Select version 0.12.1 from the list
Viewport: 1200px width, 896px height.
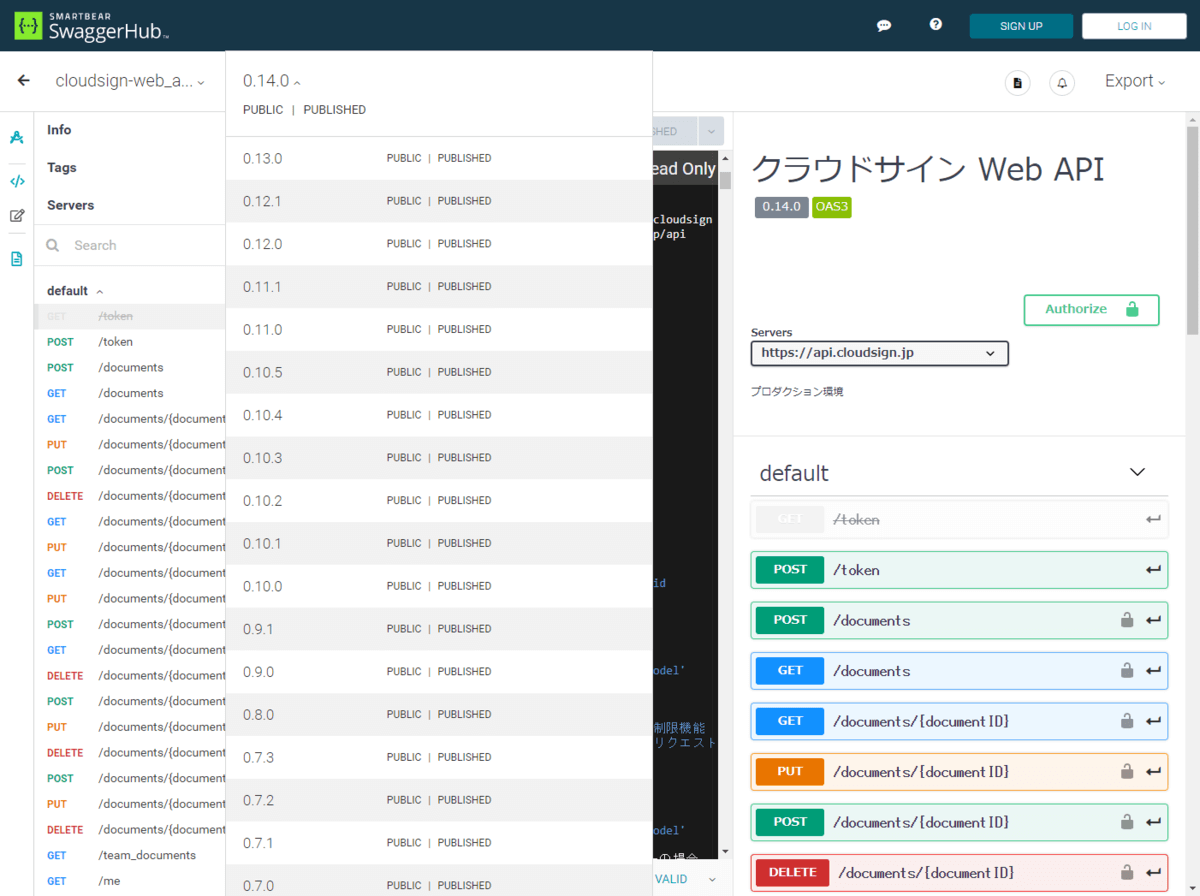point(439,201)
